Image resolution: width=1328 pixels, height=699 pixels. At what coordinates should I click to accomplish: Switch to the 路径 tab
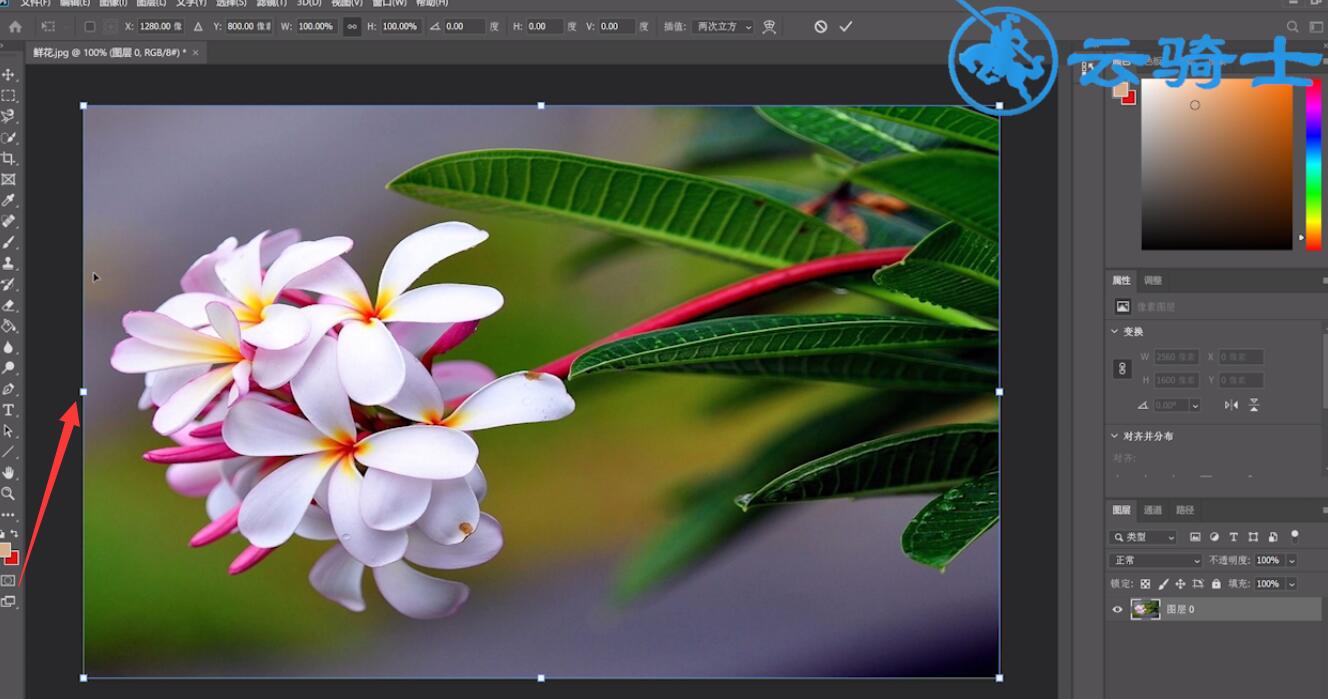(x=1185, y=510)
